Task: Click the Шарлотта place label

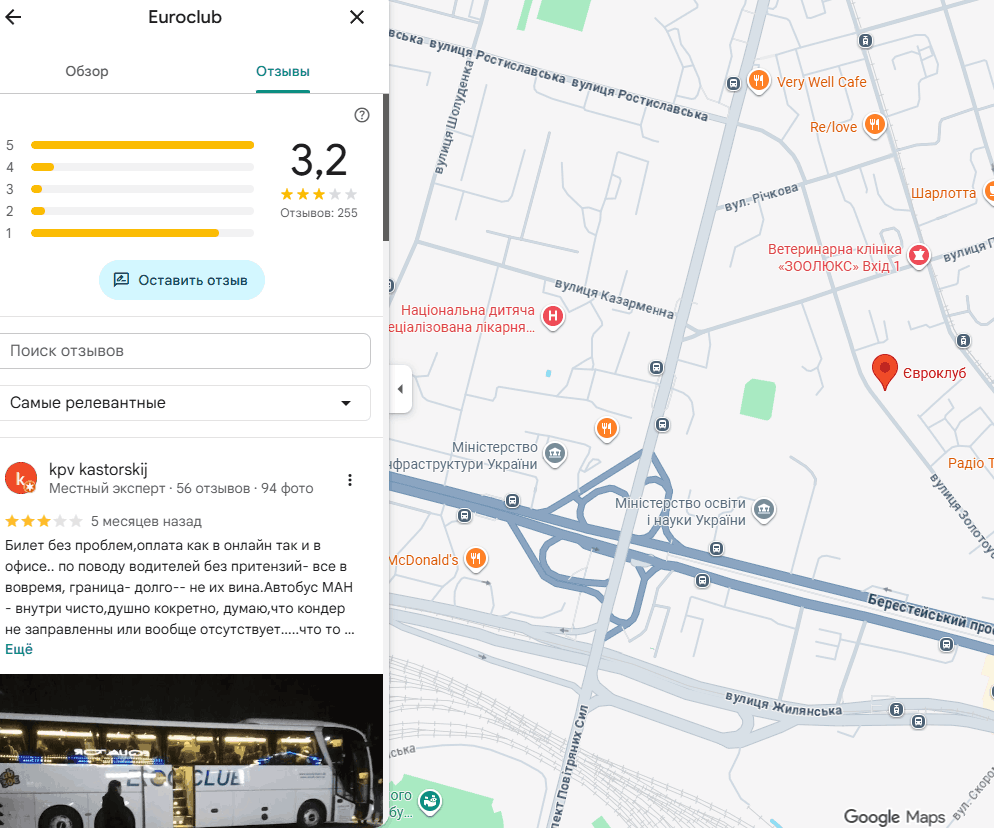Action: (x=943, y=193)
